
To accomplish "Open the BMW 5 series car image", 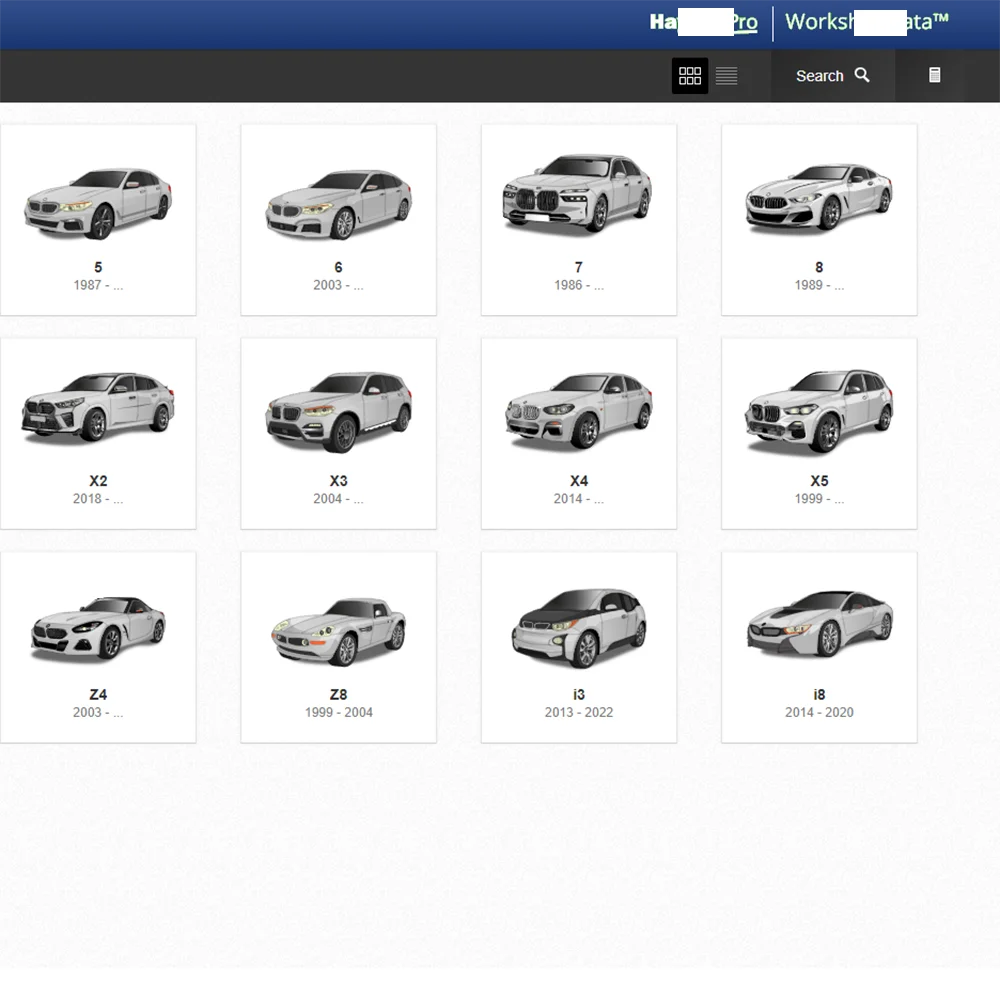I will (98, 203).
